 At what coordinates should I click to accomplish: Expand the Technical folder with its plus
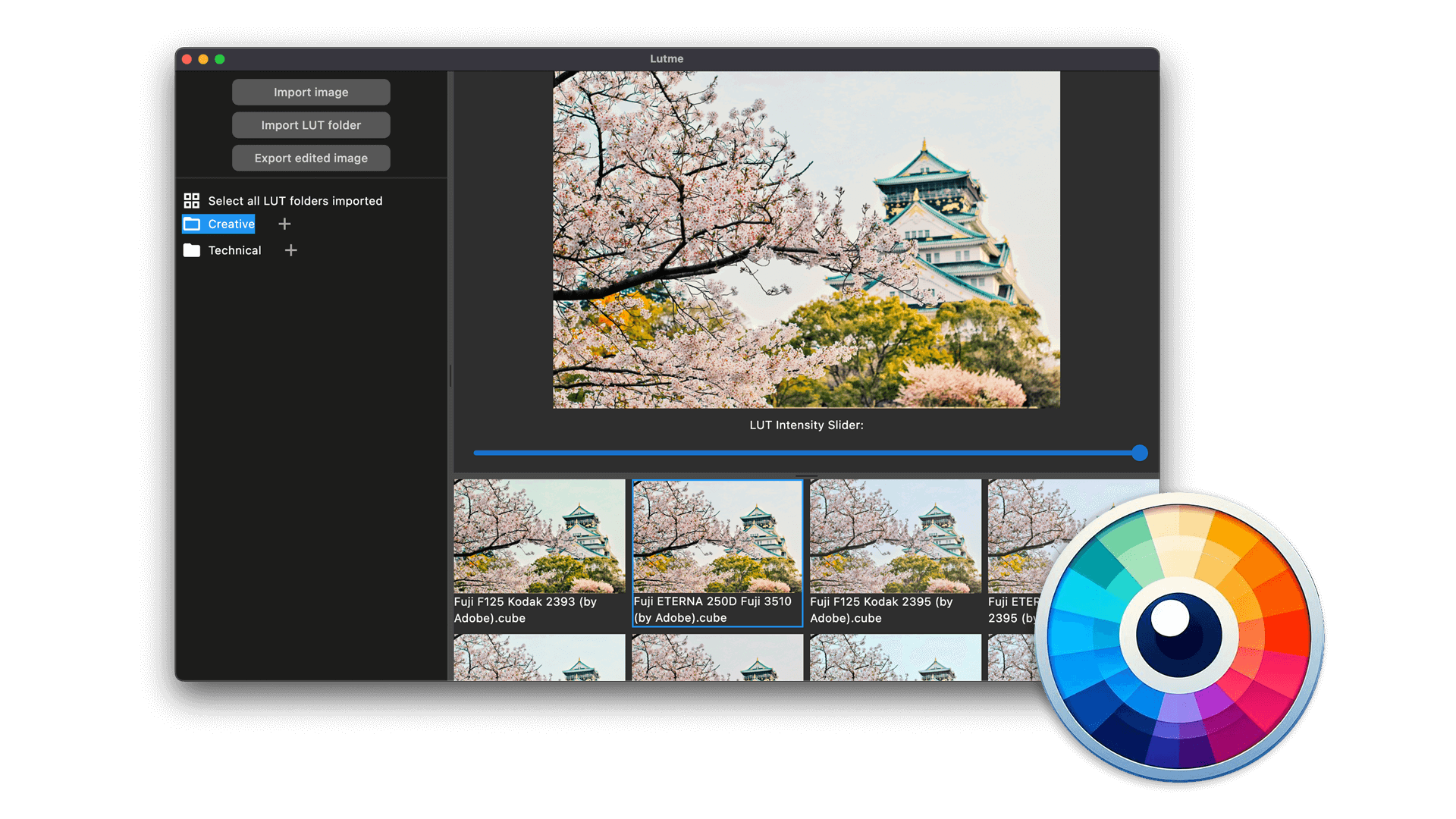290,250
